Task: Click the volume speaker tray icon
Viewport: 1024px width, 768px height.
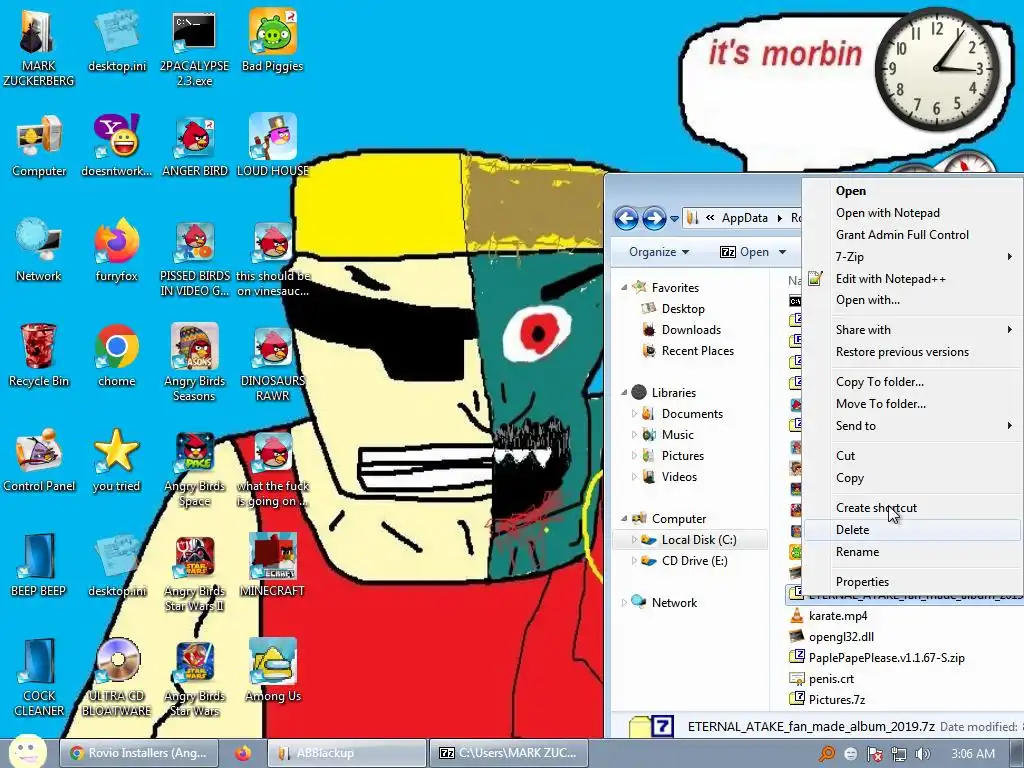Action: click(x=923, y=754)
